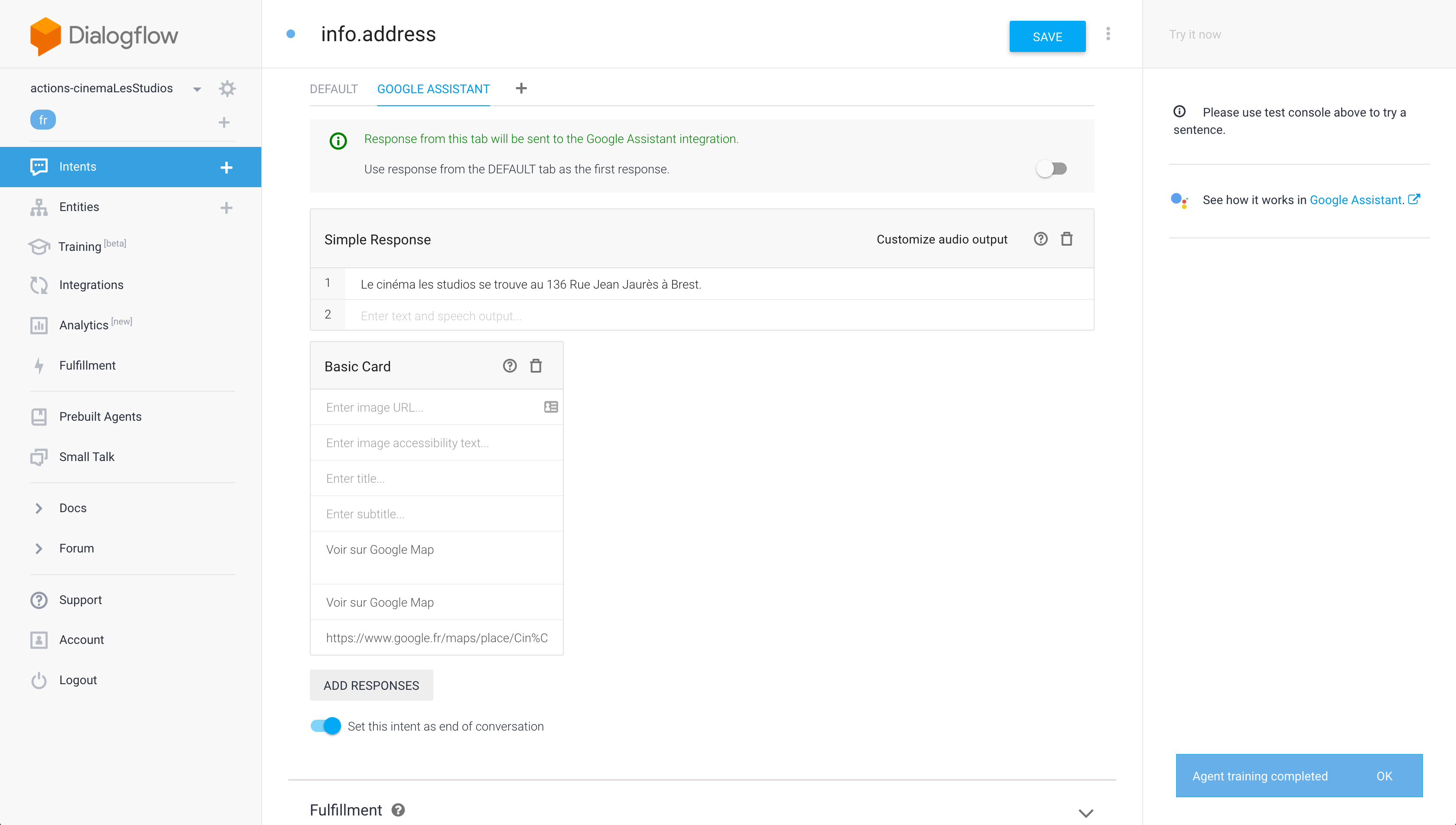Toggle end of conversation switch

[326, 726]
